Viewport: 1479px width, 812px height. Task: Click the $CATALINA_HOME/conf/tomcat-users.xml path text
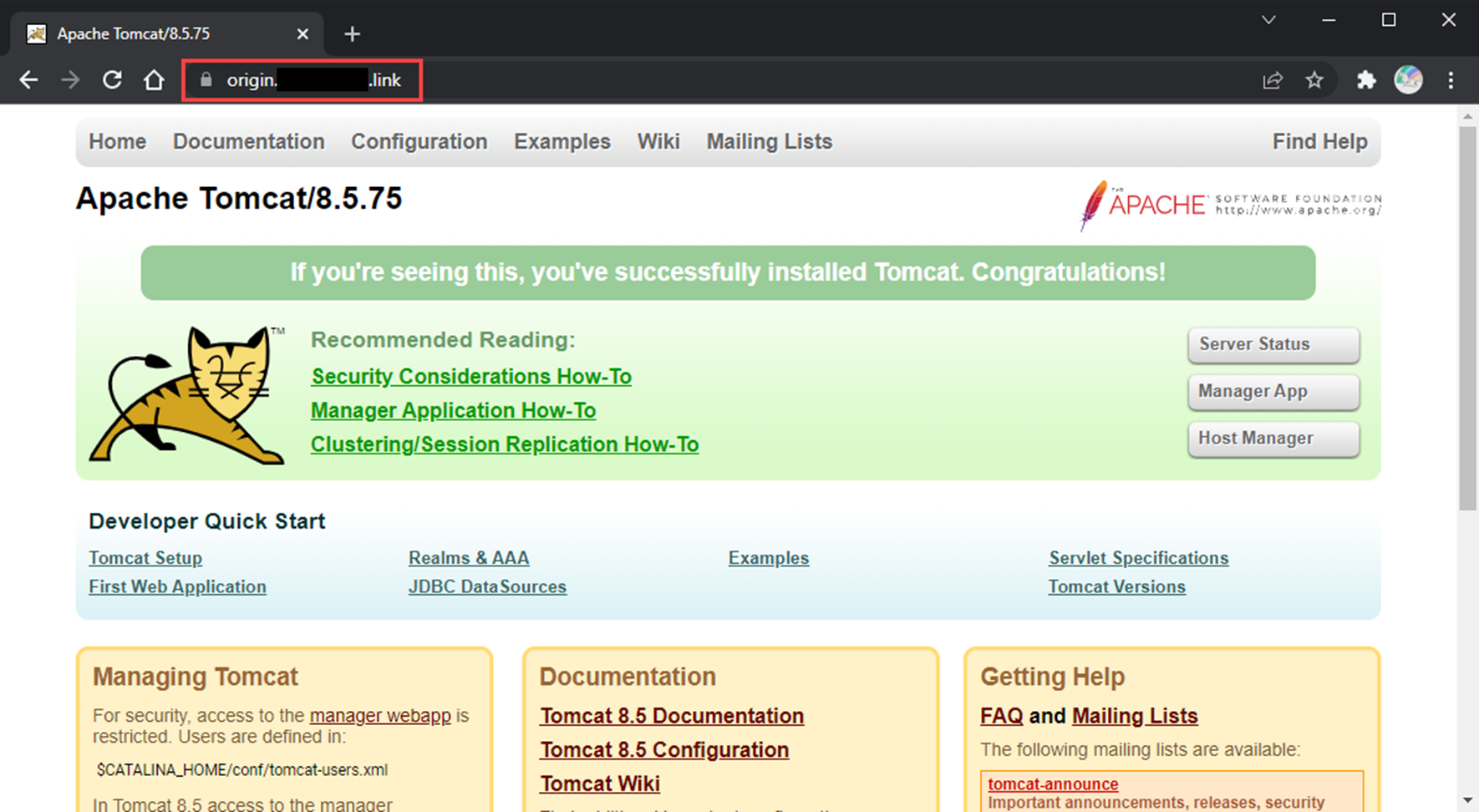(242, 770)
